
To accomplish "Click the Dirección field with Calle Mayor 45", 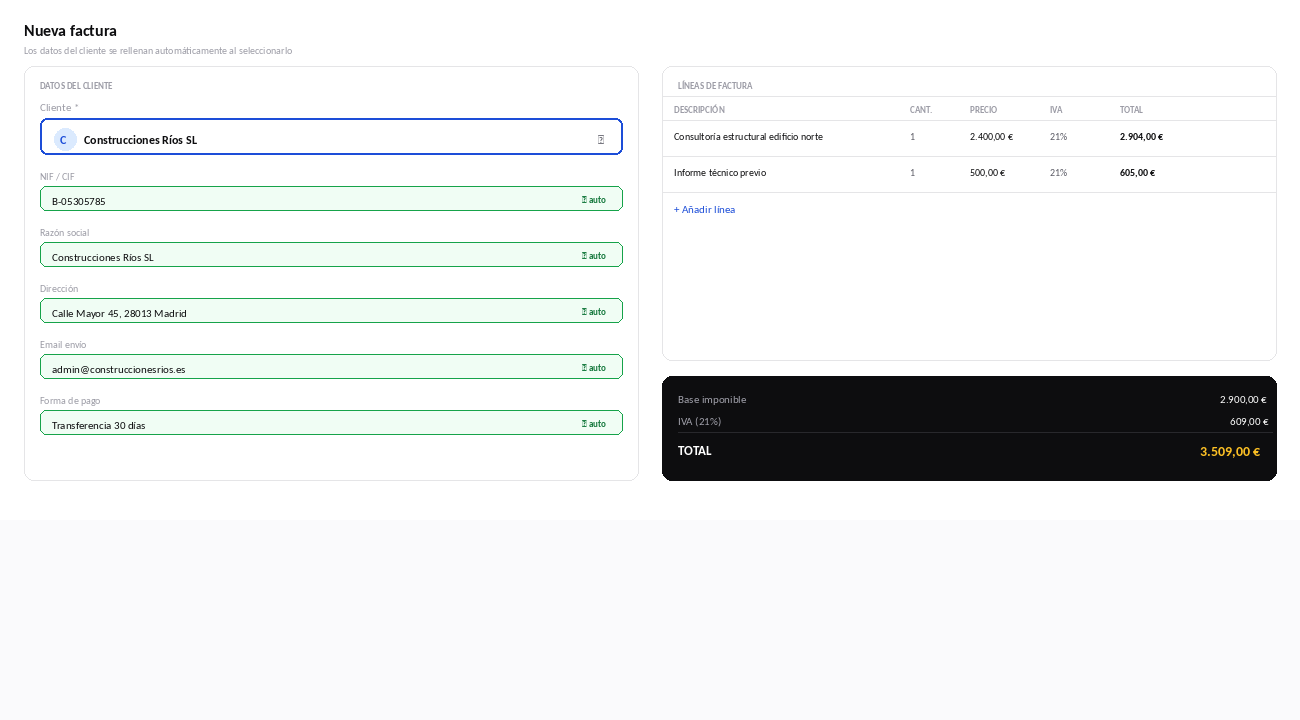I will [x=331, y=311].
